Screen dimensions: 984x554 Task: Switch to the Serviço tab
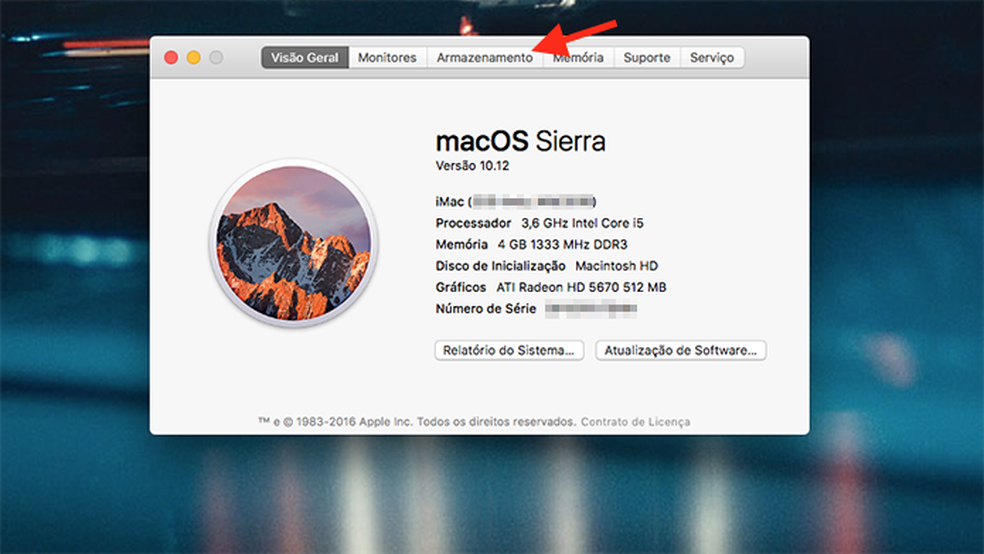click(x=712, y=58)
